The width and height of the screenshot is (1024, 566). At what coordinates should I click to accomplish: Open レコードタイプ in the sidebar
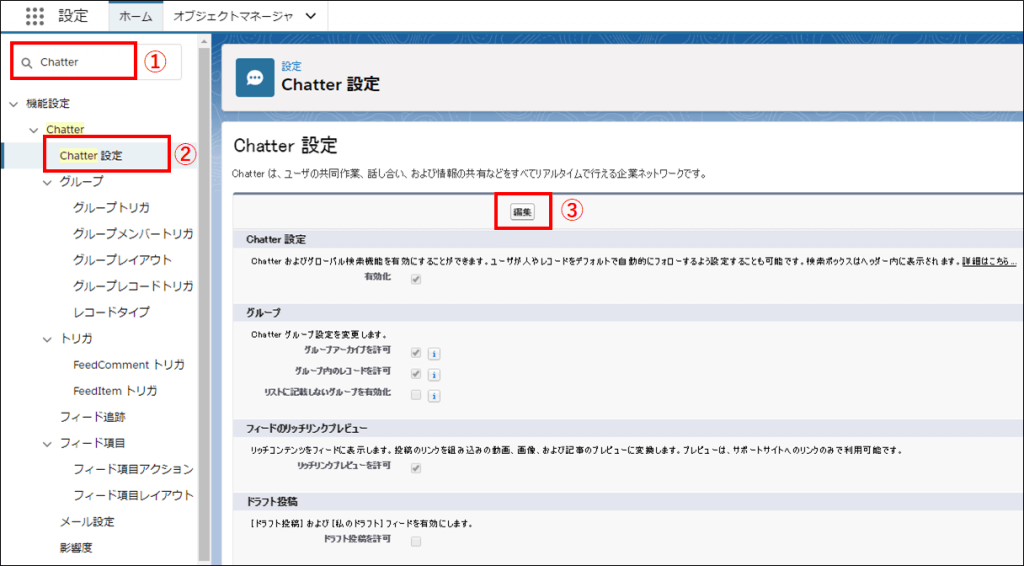coord(111,312)
